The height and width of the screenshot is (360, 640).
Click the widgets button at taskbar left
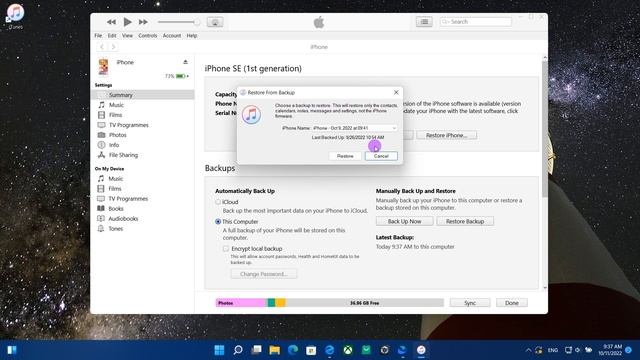12,350
